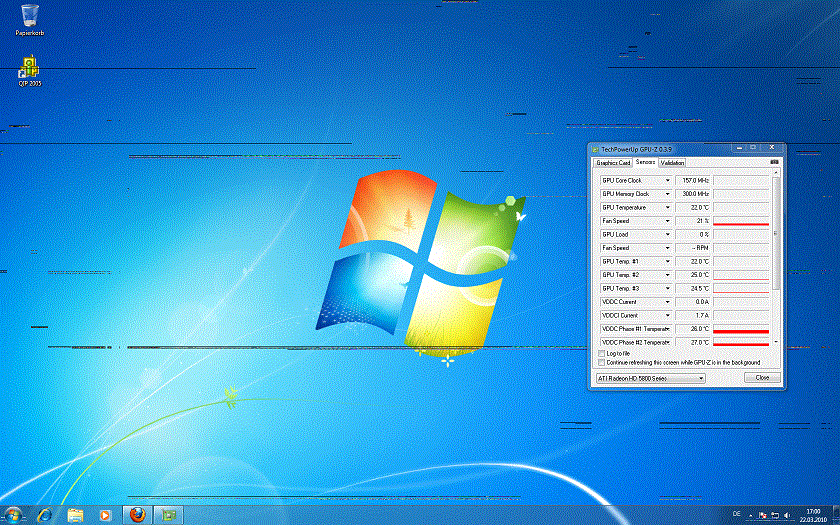Open the Papierkorb recycle bin icon
Image resolution: width=840 pixels, height=525 pixels.
(x=29, y=20)
